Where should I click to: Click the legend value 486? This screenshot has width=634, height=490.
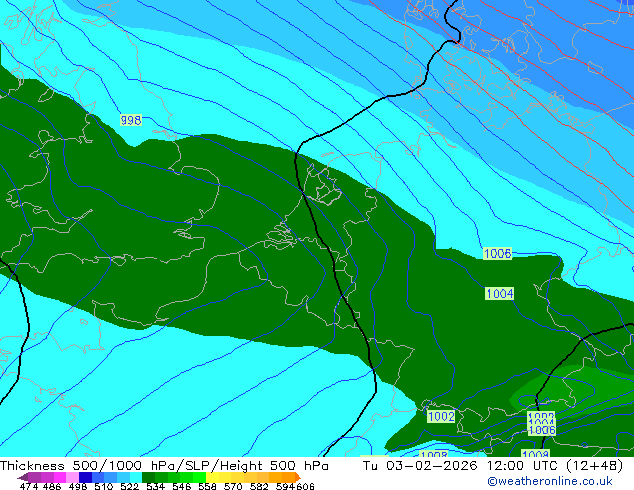click(x=52, y=486)
